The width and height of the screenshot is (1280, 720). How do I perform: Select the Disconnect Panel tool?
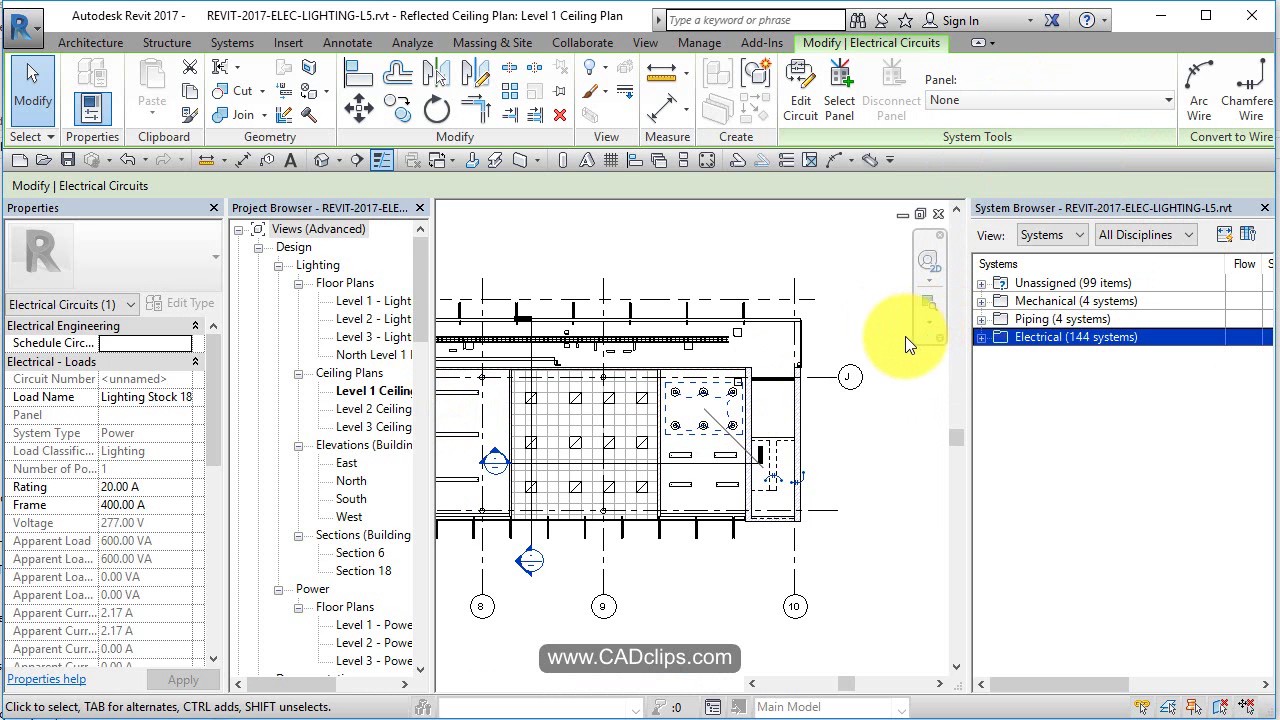tap(891, 90)
